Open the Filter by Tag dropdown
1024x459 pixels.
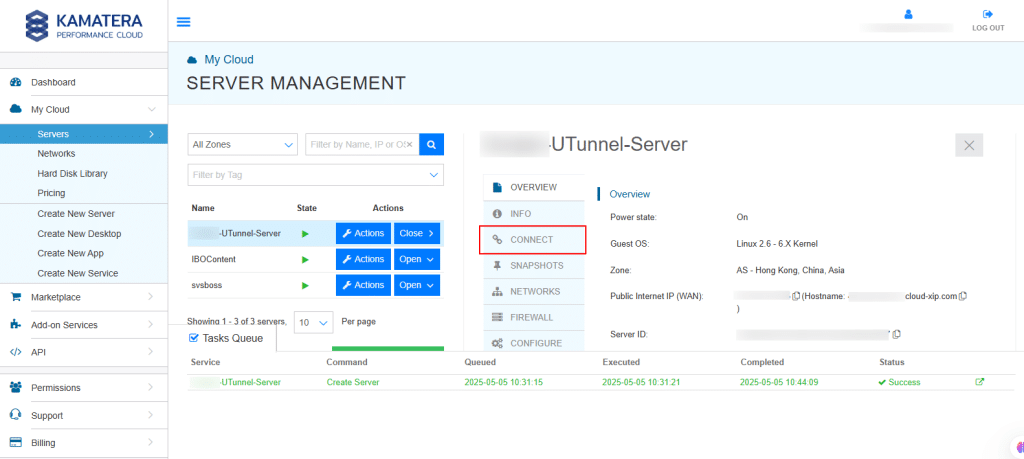(x=315, y=175)
